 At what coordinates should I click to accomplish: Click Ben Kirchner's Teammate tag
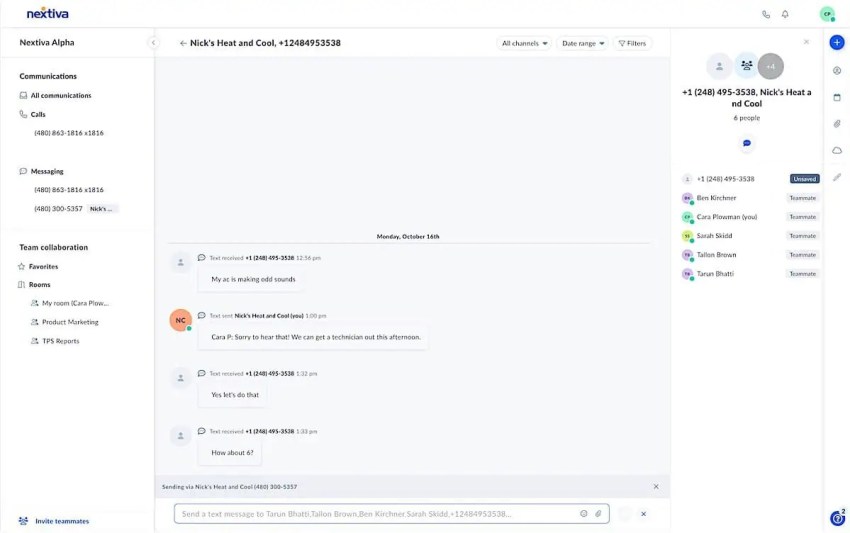click(x=803, y=198)
